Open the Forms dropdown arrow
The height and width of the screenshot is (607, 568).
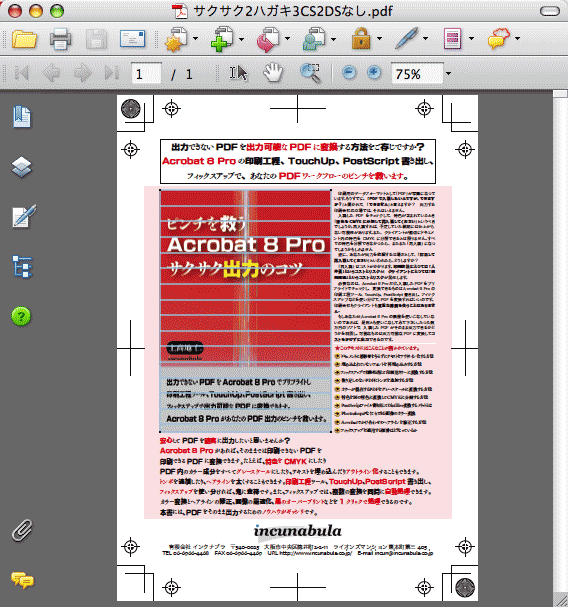pos(472,39)
